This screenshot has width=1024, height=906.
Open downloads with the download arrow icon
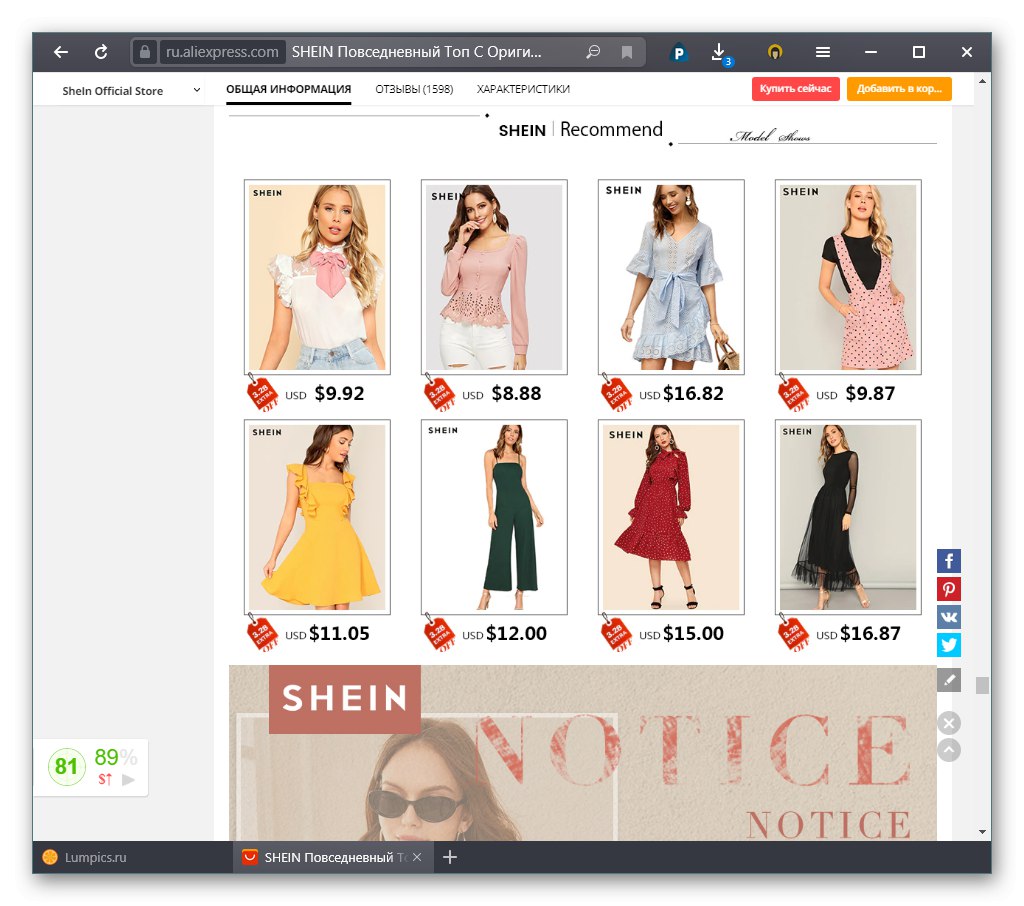point(719,52)
